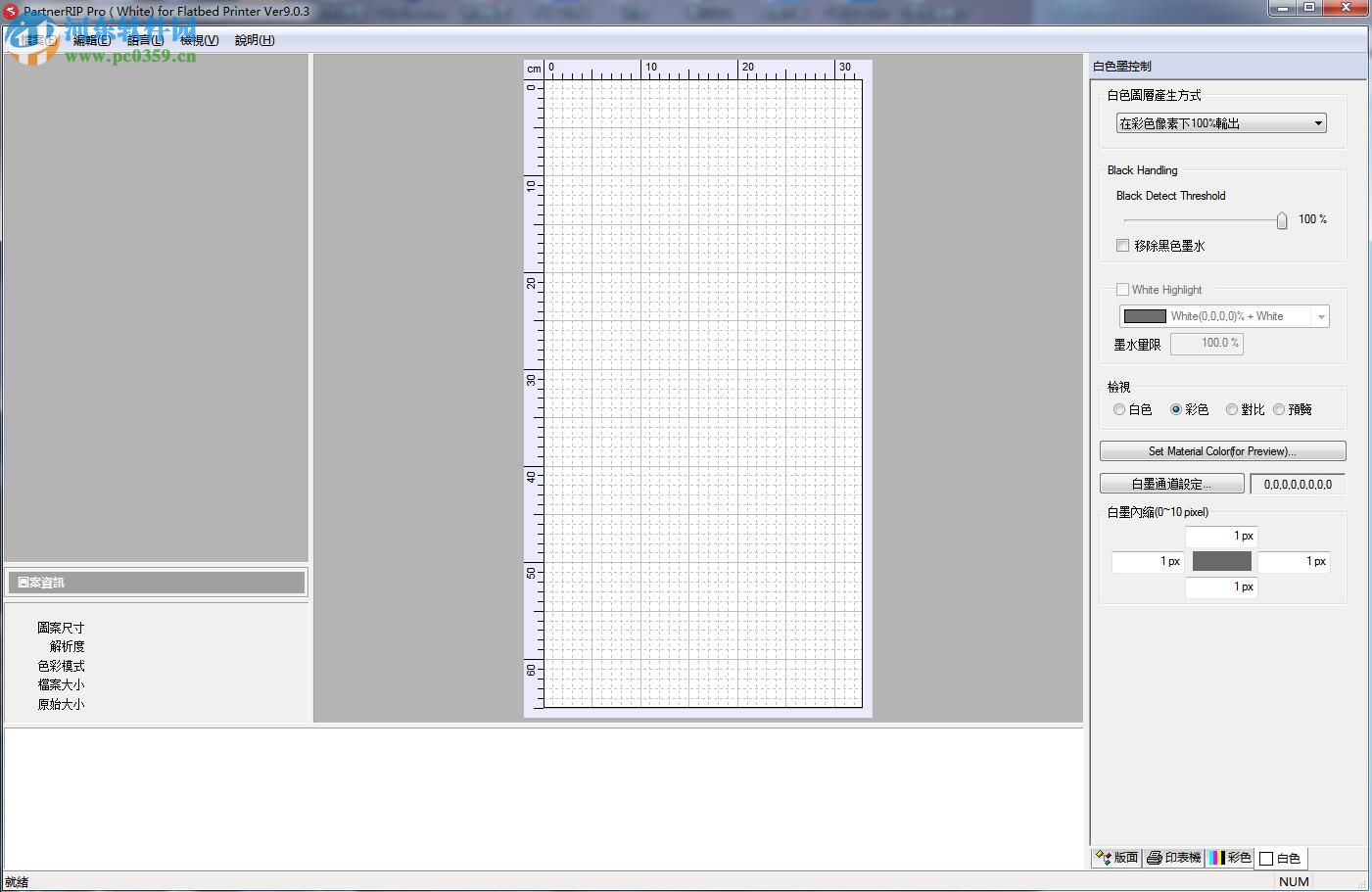Select the 對比 view radio button

click(x=1232, y=410)
